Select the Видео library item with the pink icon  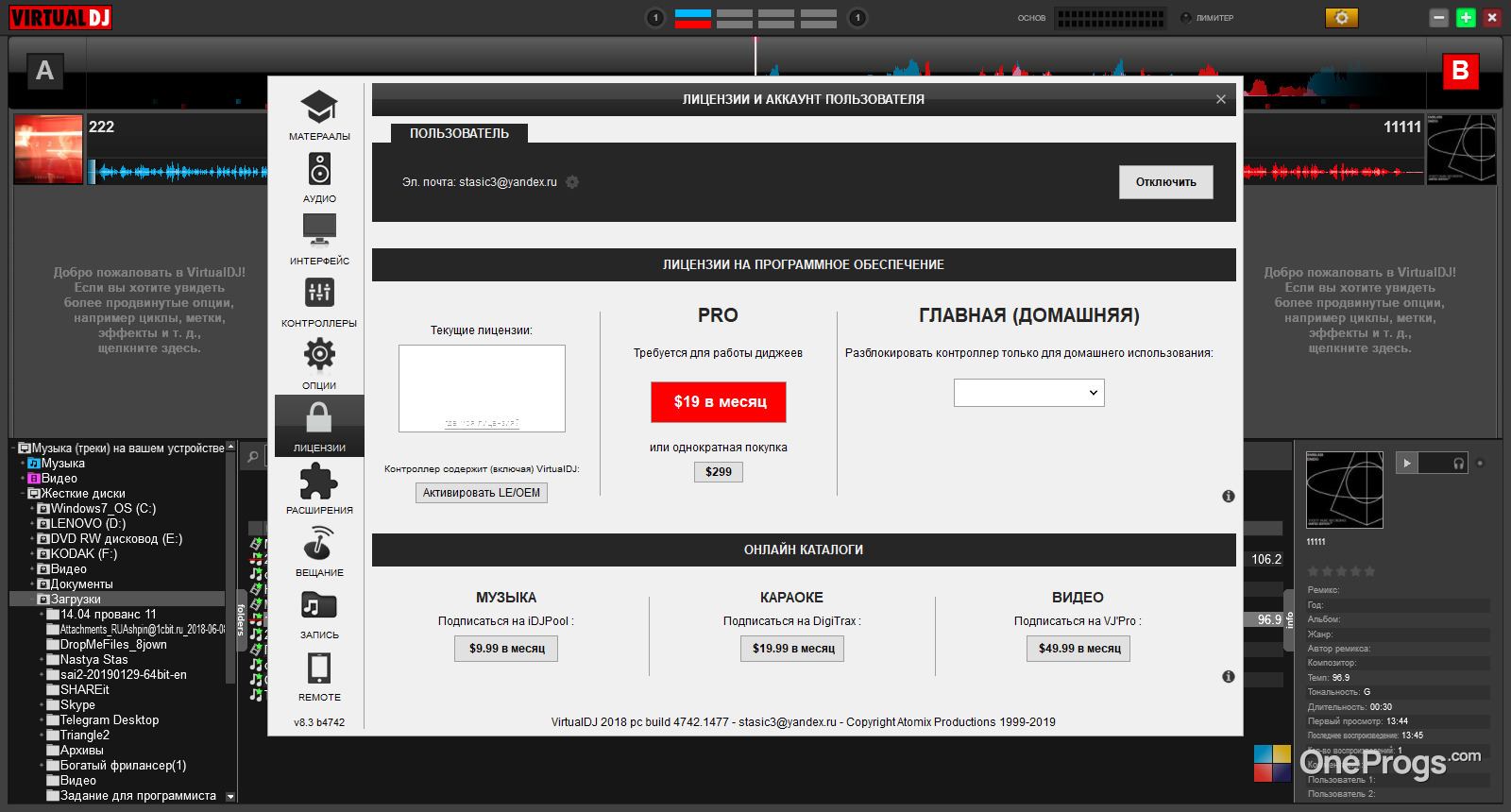pos(53,479)
